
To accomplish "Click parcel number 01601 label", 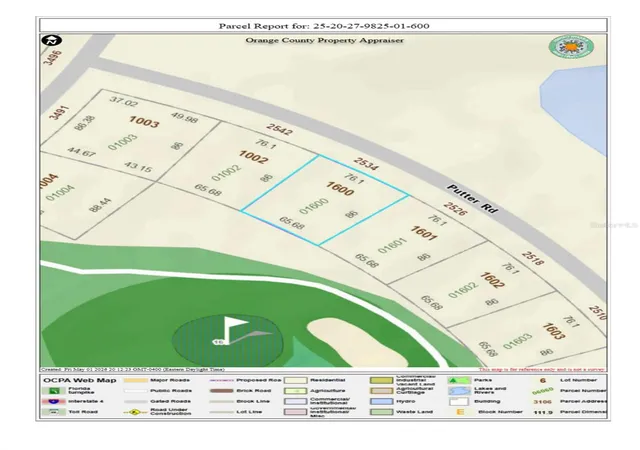I will 392,245.
